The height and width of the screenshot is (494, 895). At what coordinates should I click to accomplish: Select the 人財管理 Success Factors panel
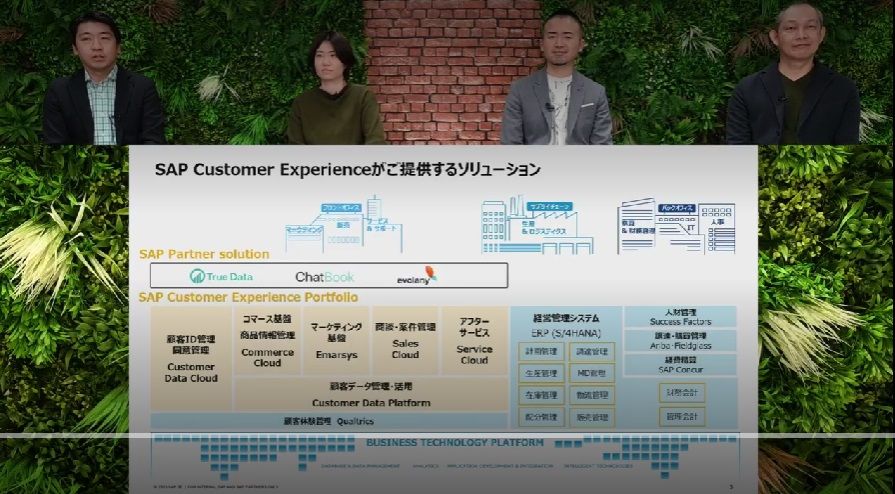coord(680,317)
